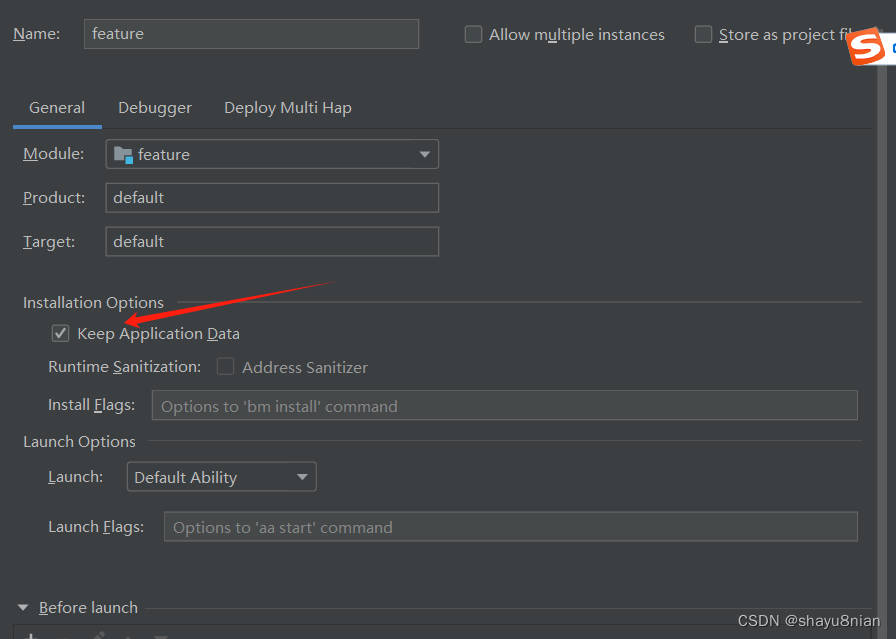Screen dimensions: 896x639
Task: Open the Launch dropdown showing Default Ability
Action: pyautogui.click(x=302, y=477)
